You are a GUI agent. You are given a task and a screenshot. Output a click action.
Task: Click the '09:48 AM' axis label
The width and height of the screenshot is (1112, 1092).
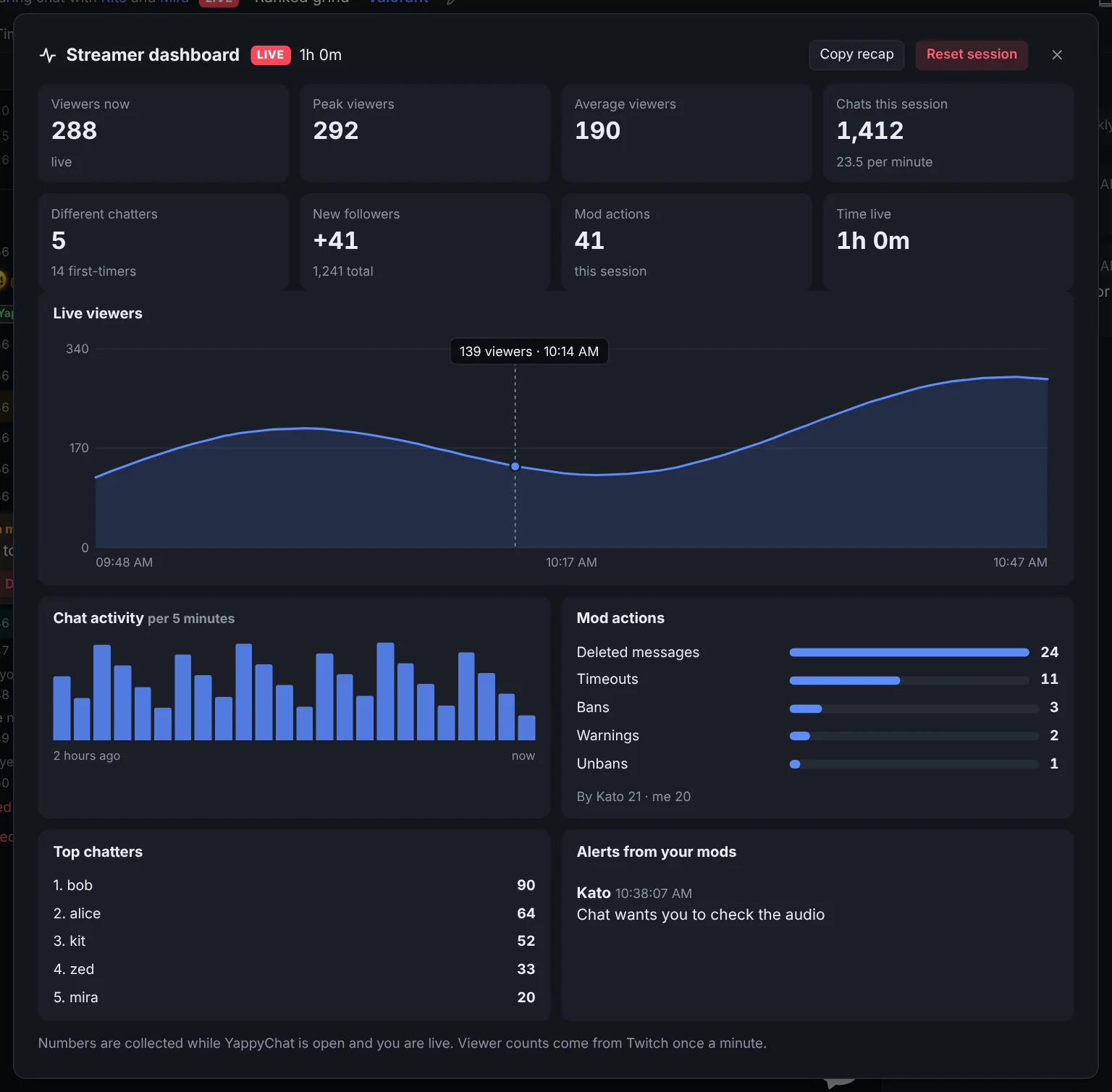[x=125, y=562]
